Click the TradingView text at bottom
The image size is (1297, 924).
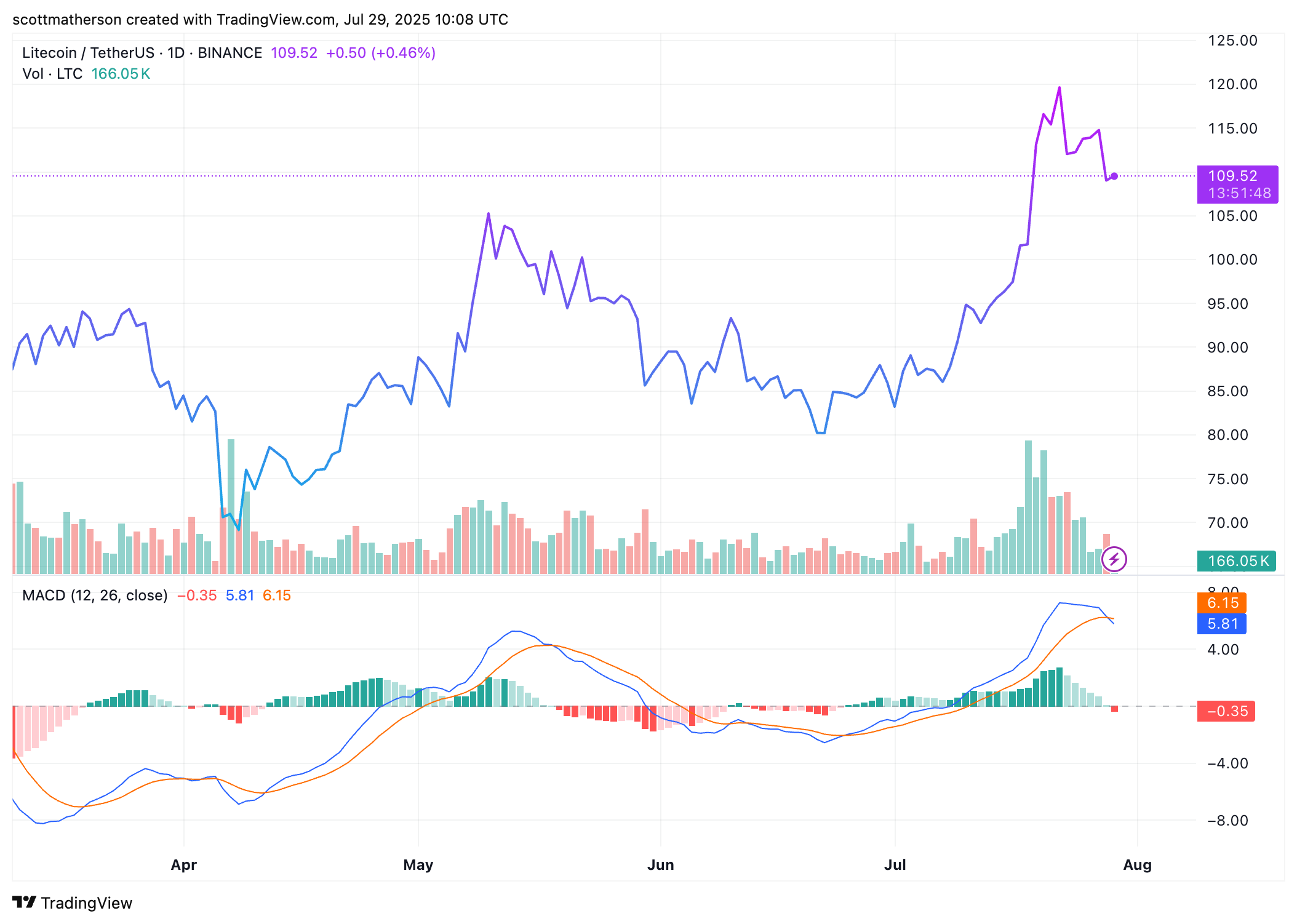click(x=87, y=903)
